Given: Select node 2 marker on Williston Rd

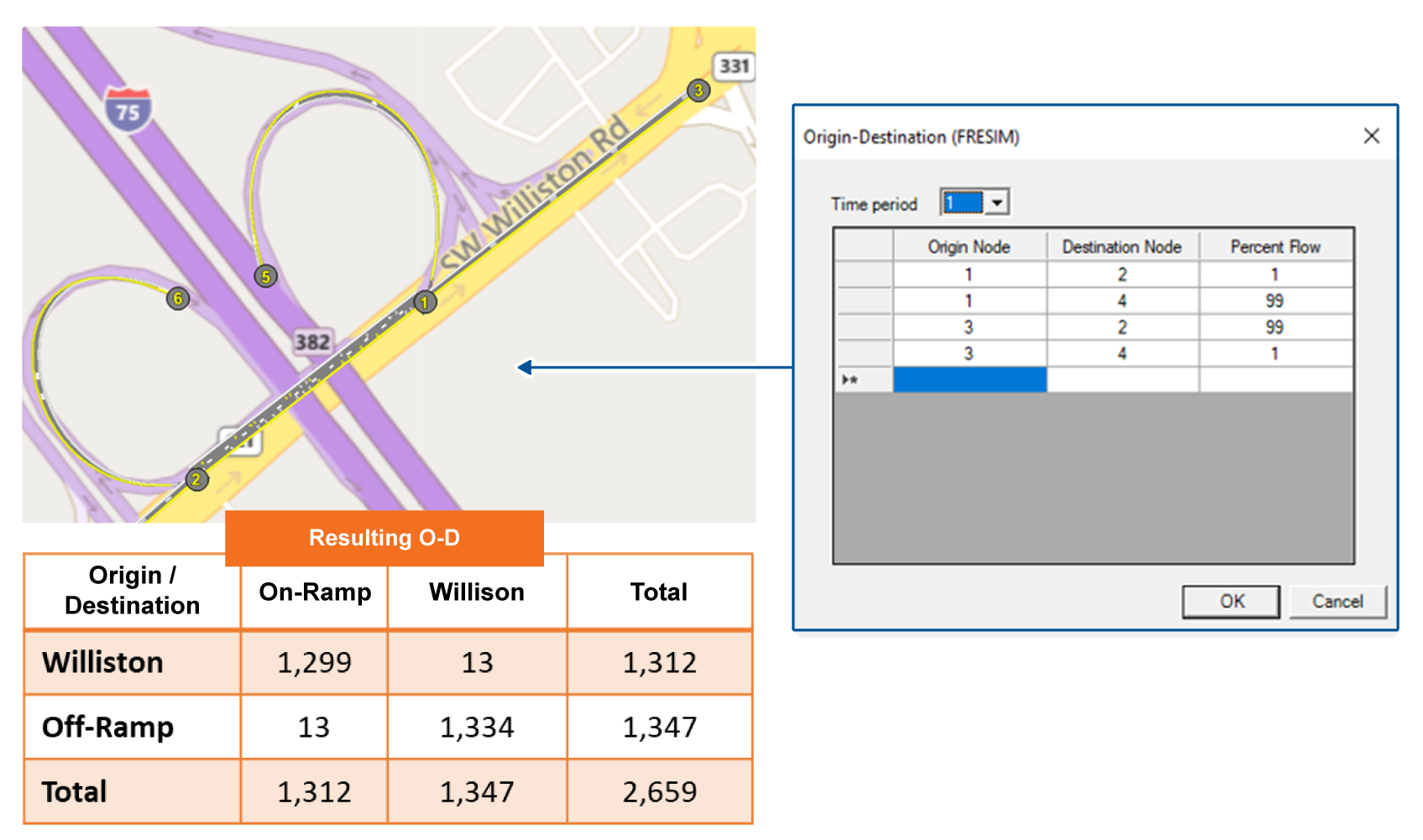Looking at the screenshot, I should (196, 480).
